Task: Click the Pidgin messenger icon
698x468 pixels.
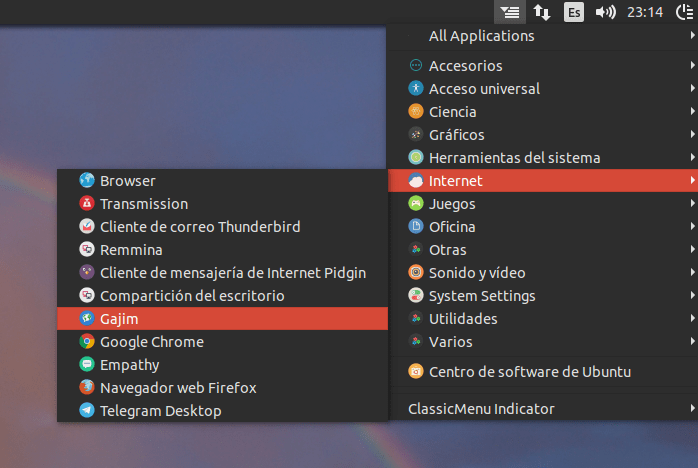Action: click(87, 273)
